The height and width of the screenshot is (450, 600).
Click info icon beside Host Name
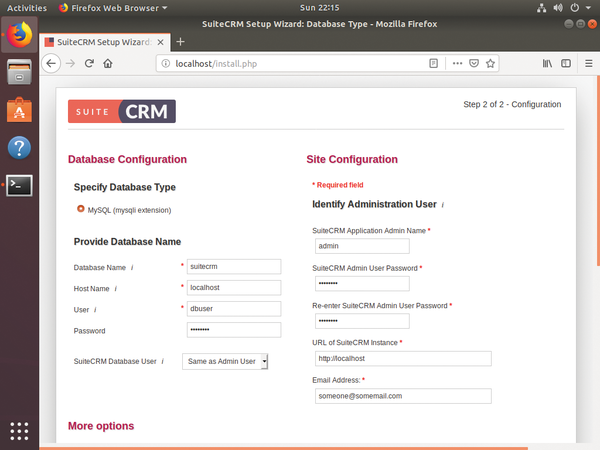116,289
